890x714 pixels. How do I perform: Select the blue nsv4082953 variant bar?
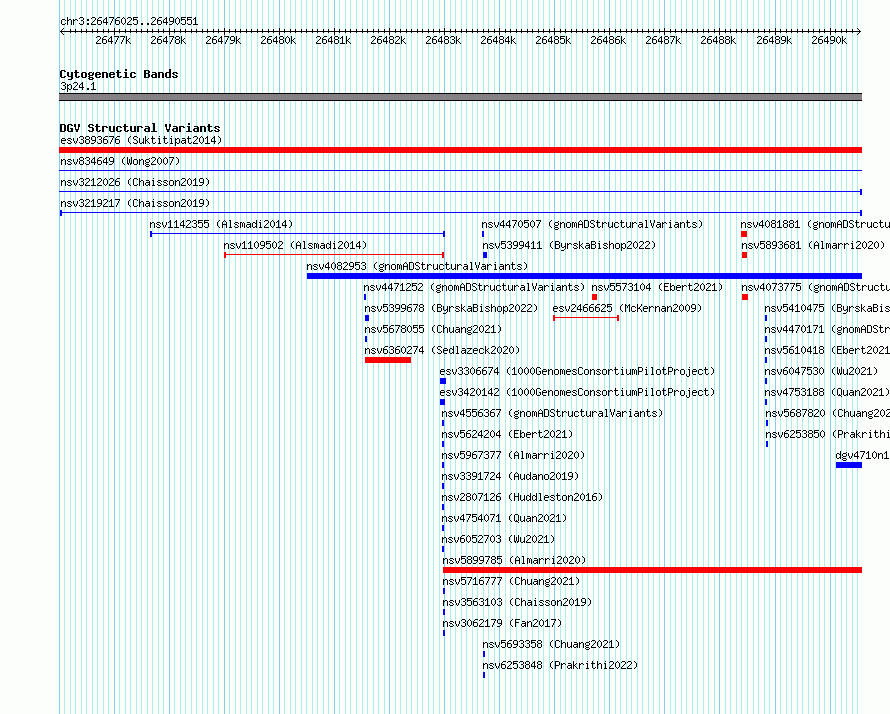(584, 276)
